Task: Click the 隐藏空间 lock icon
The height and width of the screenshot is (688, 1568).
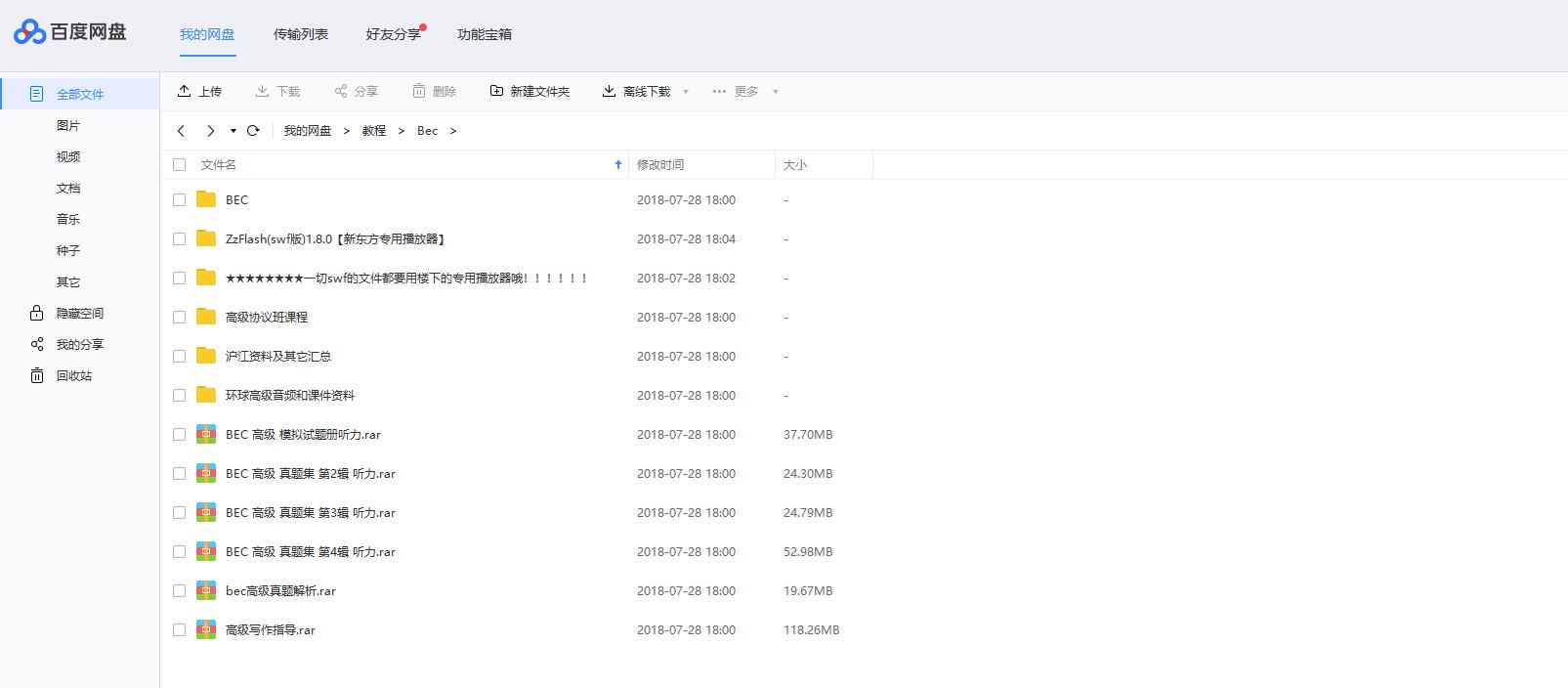Action: coord(37,313)
